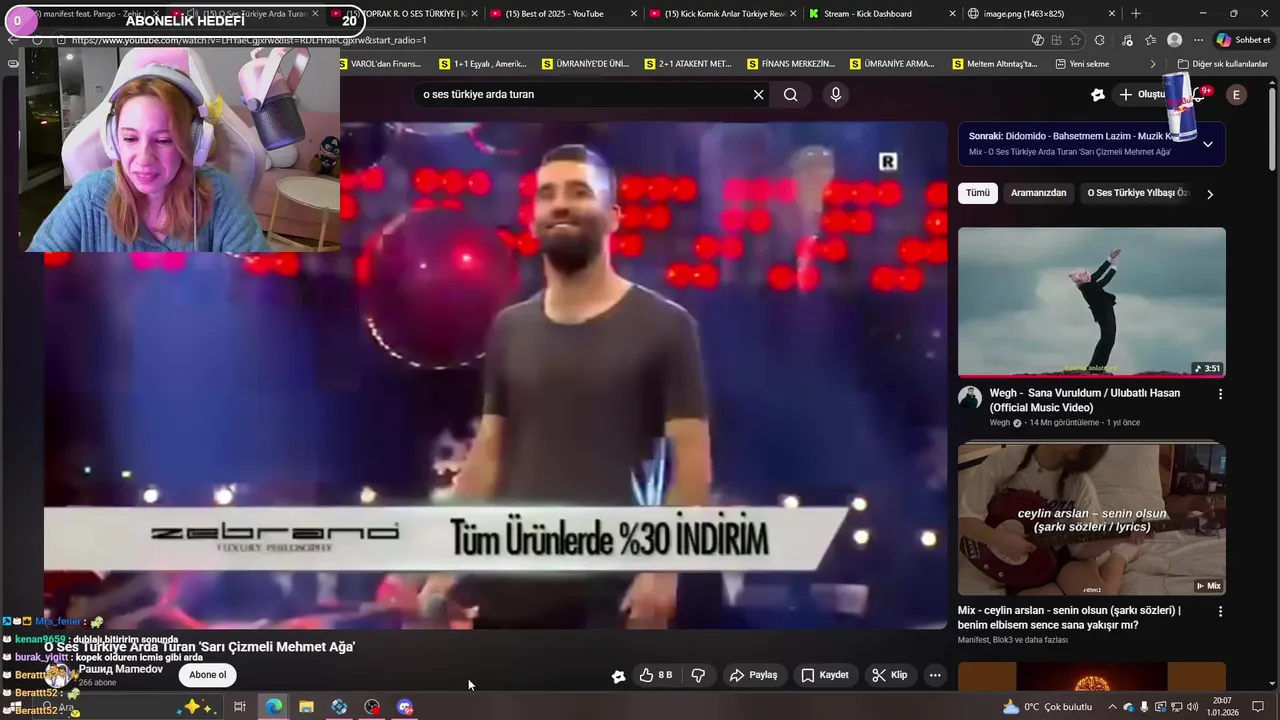Open '1+1 Eşyalı, Americ...' bookmark

pos(482,64)
